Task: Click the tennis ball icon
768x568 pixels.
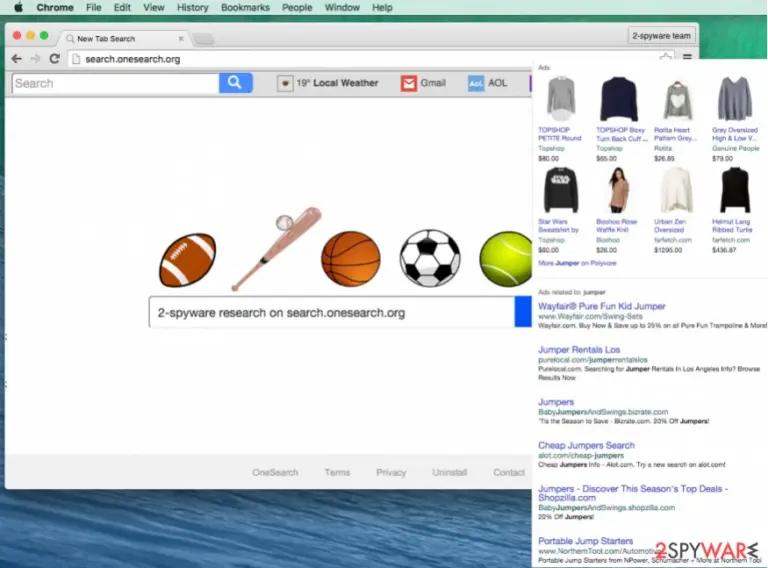Action: (x=505, y=259)
